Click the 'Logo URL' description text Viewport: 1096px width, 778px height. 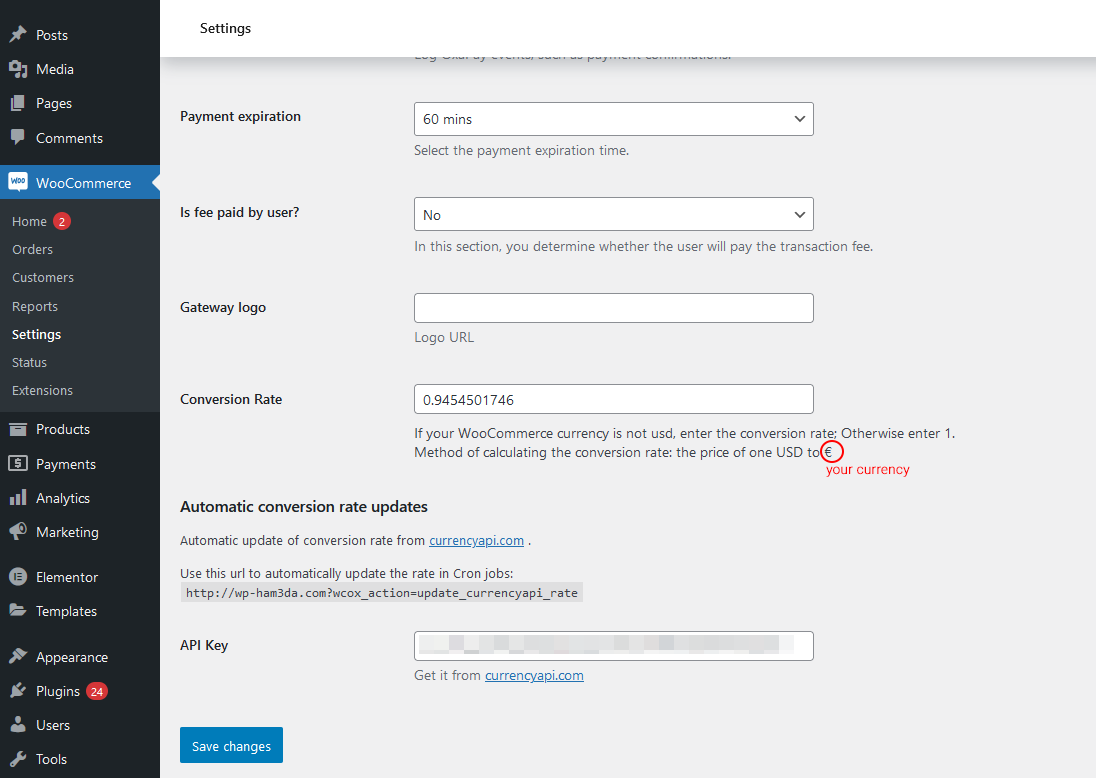(444, 337)
